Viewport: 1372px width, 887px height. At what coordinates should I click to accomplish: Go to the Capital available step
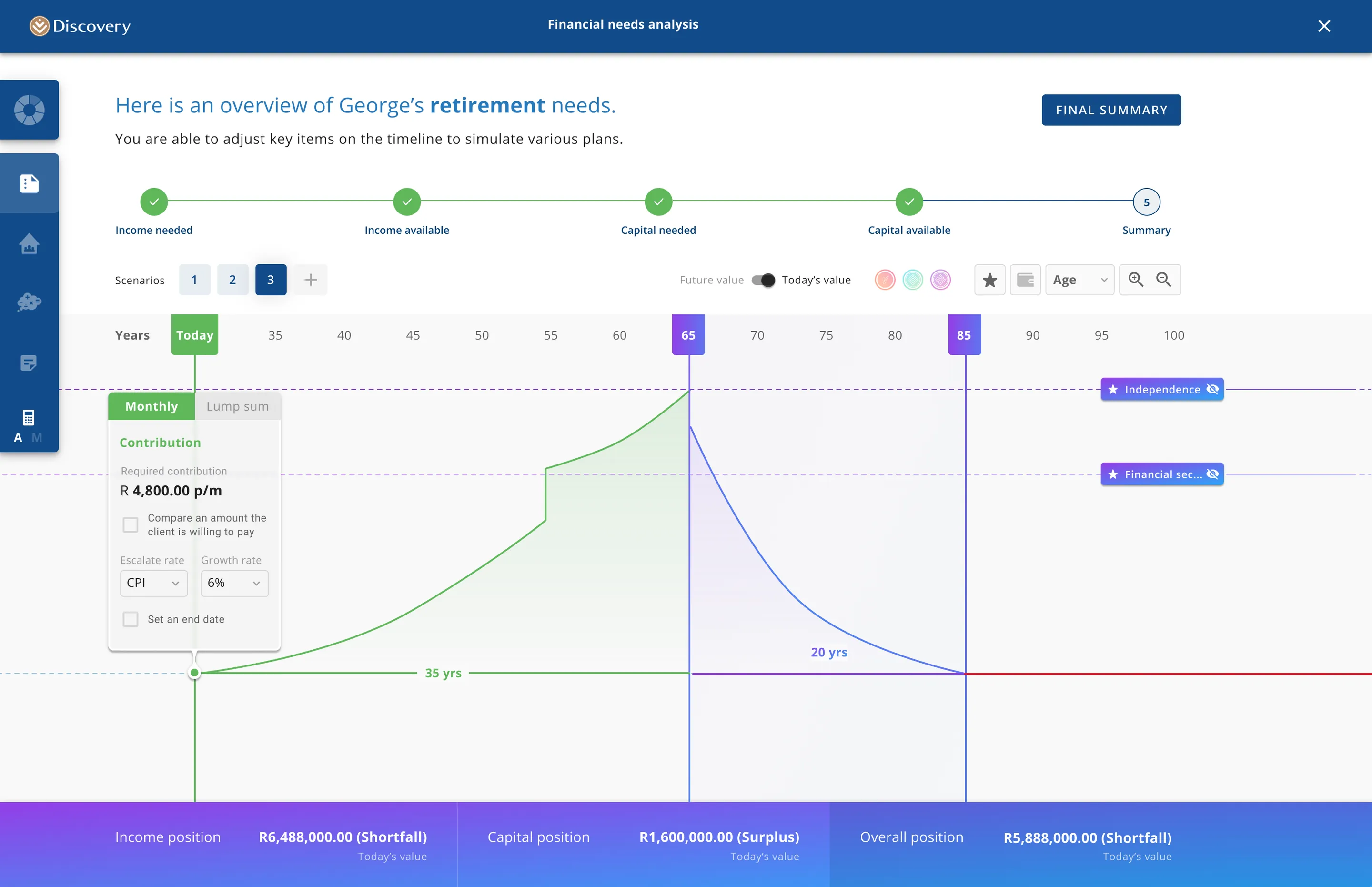coord(909,202)
